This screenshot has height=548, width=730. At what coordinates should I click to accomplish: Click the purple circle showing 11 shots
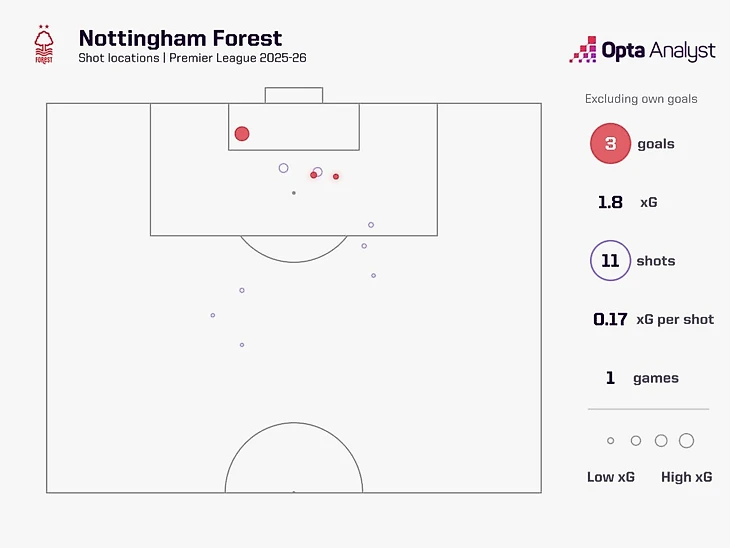pyautogui.click(x=610, y=260)
